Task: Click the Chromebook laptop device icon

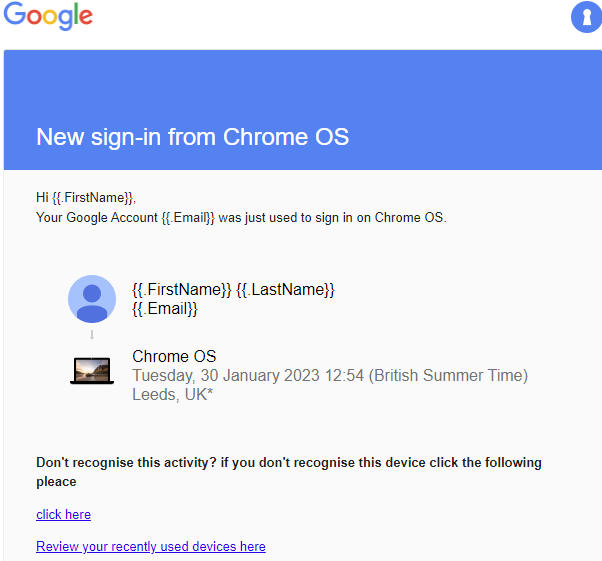Action: [x=92, y=370]
